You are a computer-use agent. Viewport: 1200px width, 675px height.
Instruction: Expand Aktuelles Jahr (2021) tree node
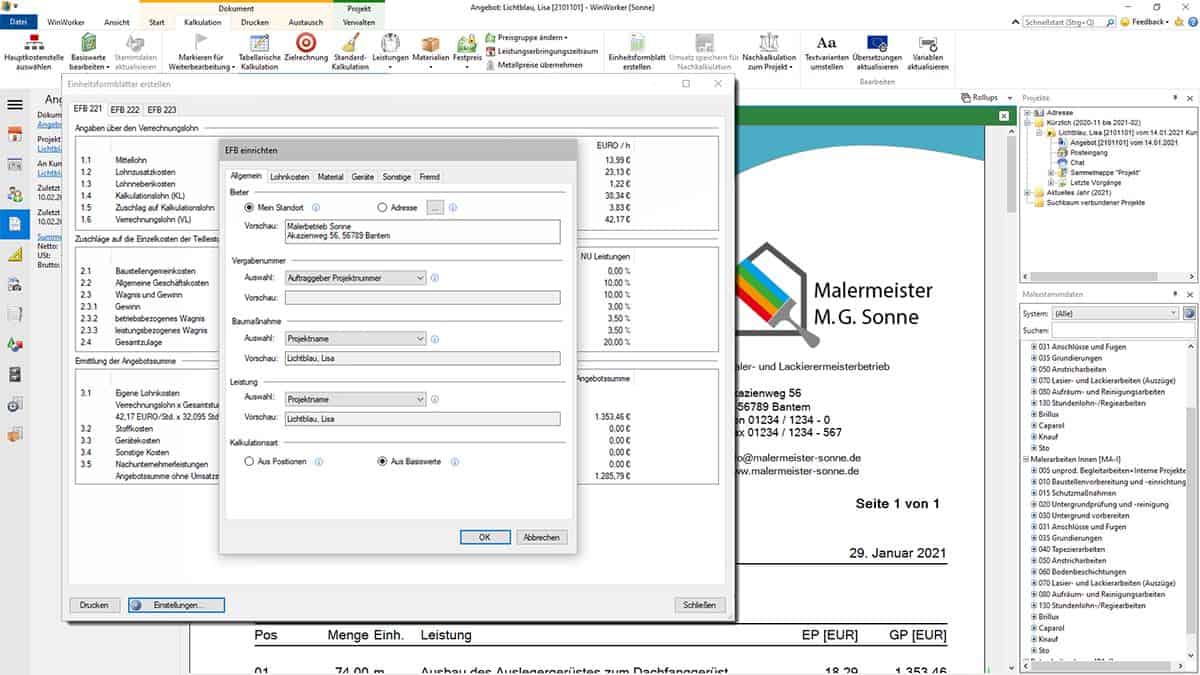point(1027,192)
